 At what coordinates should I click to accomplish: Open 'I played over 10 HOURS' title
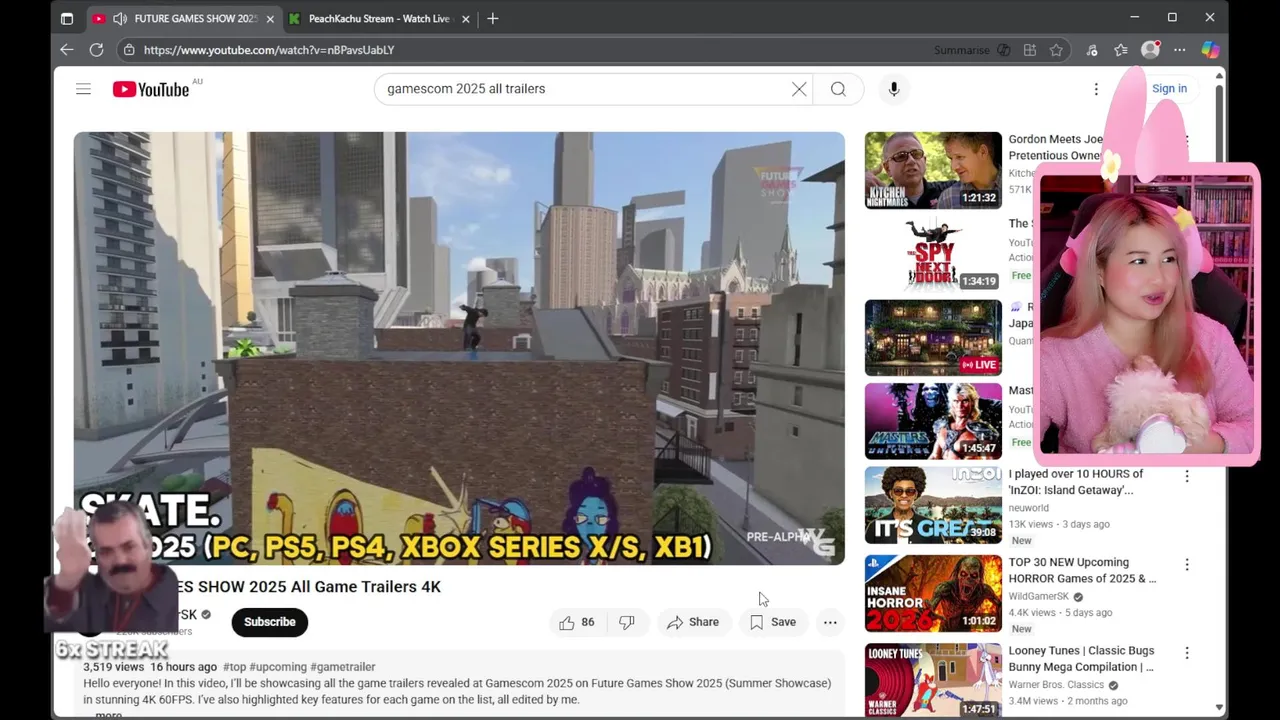tap(1076, 482)
